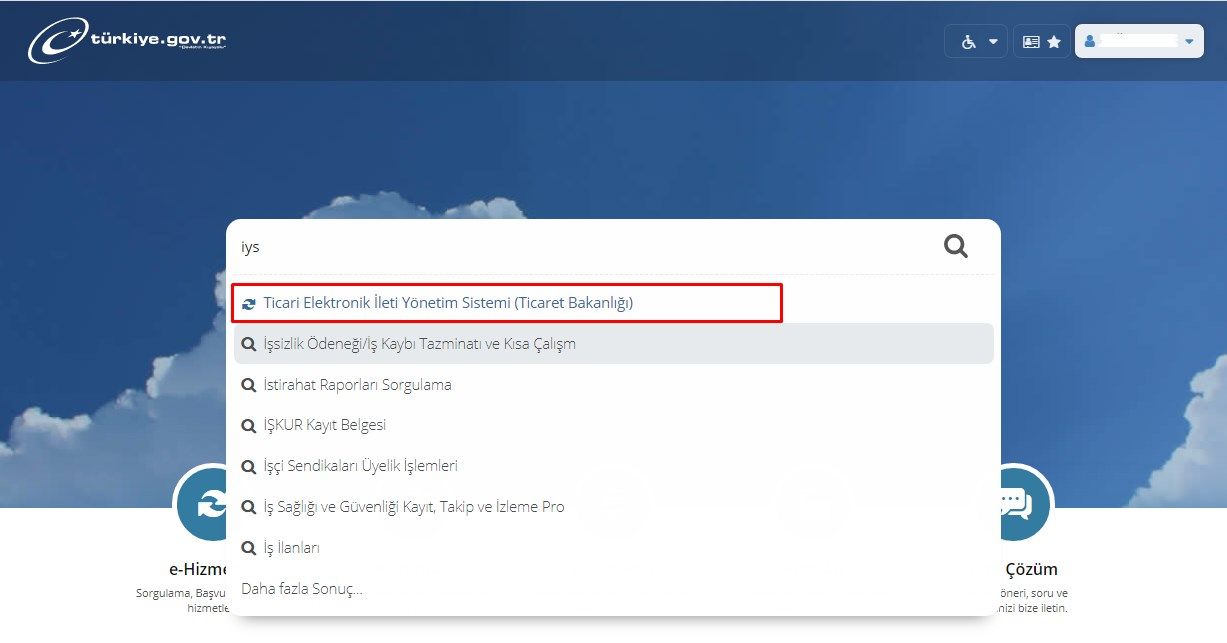The image size is (1227, 643).
Task: Click the search icon beside İşçi Sendikaları
Action: (x=249, y=466)
